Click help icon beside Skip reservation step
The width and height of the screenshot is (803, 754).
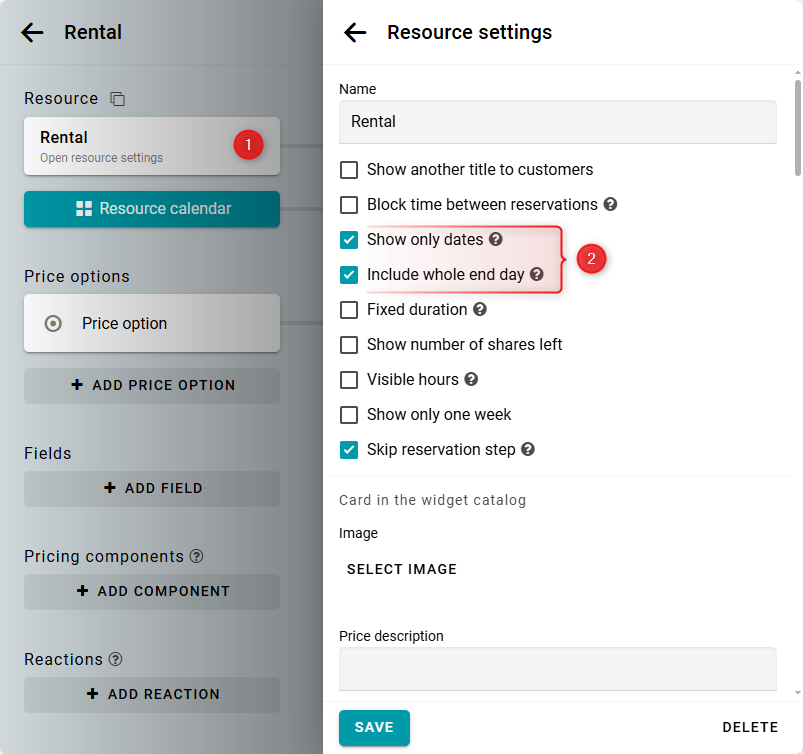[528, 450]
